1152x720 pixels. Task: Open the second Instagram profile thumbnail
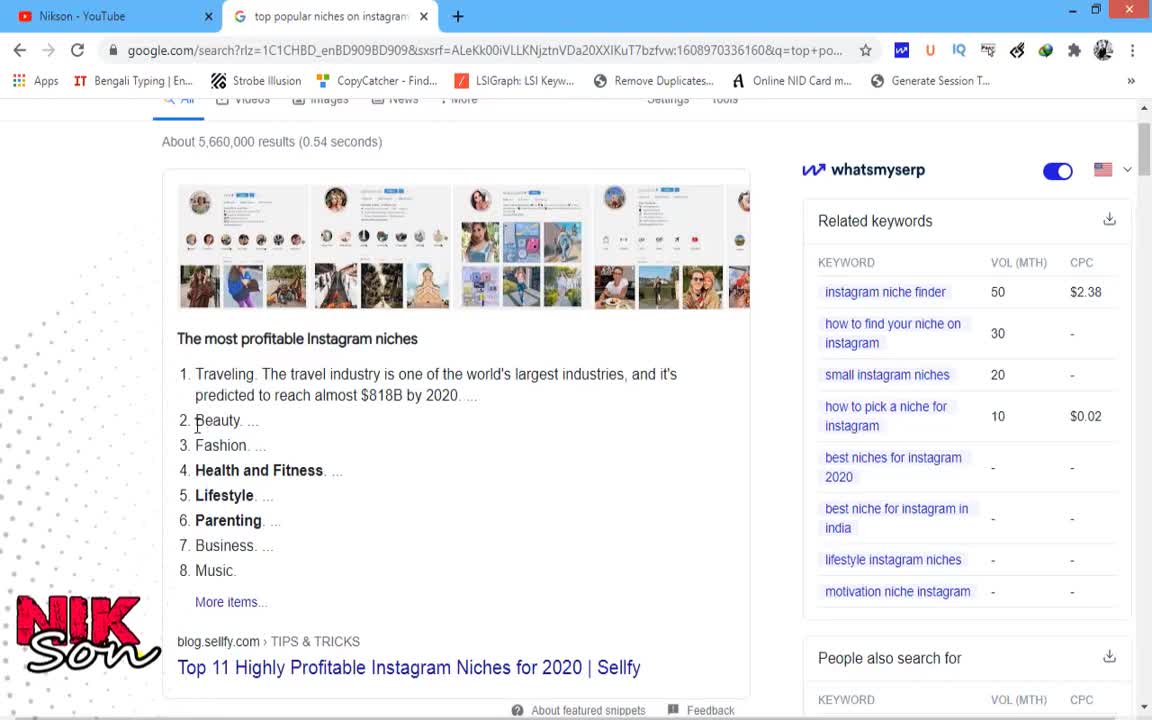381,246
